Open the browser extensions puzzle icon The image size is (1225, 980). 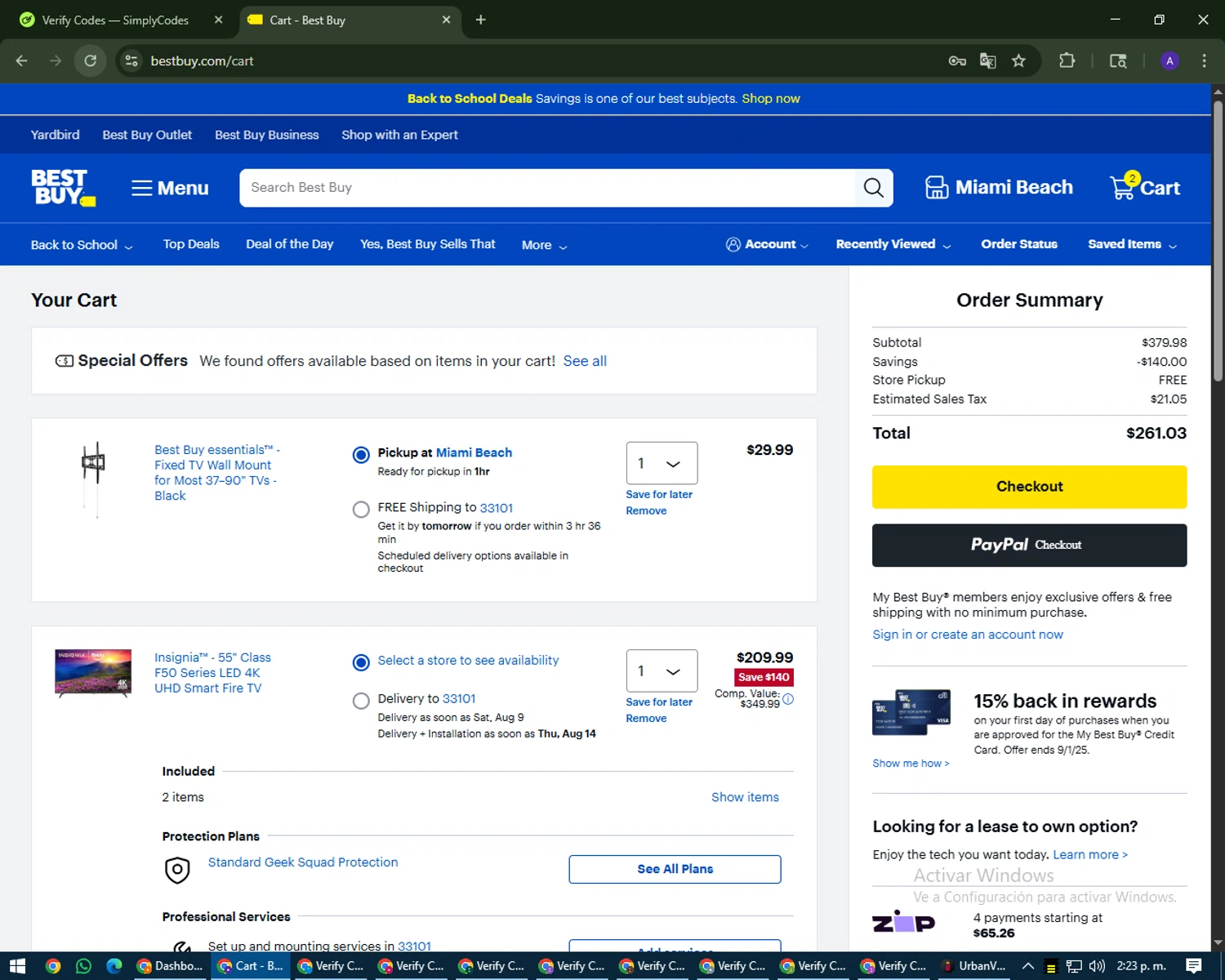[x=1067, y=60]
